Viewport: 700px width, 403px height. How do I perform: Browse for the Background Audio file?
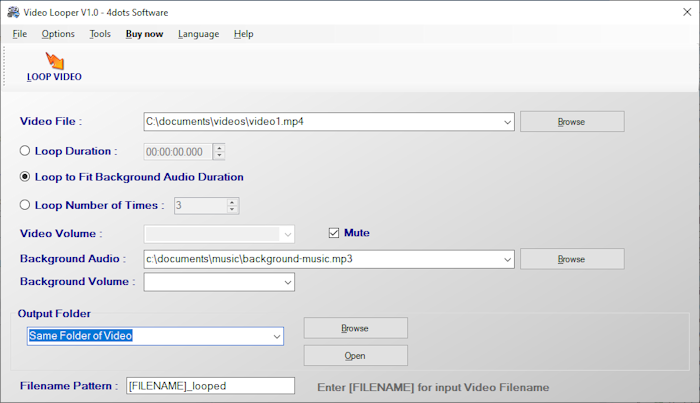(572, 259)
